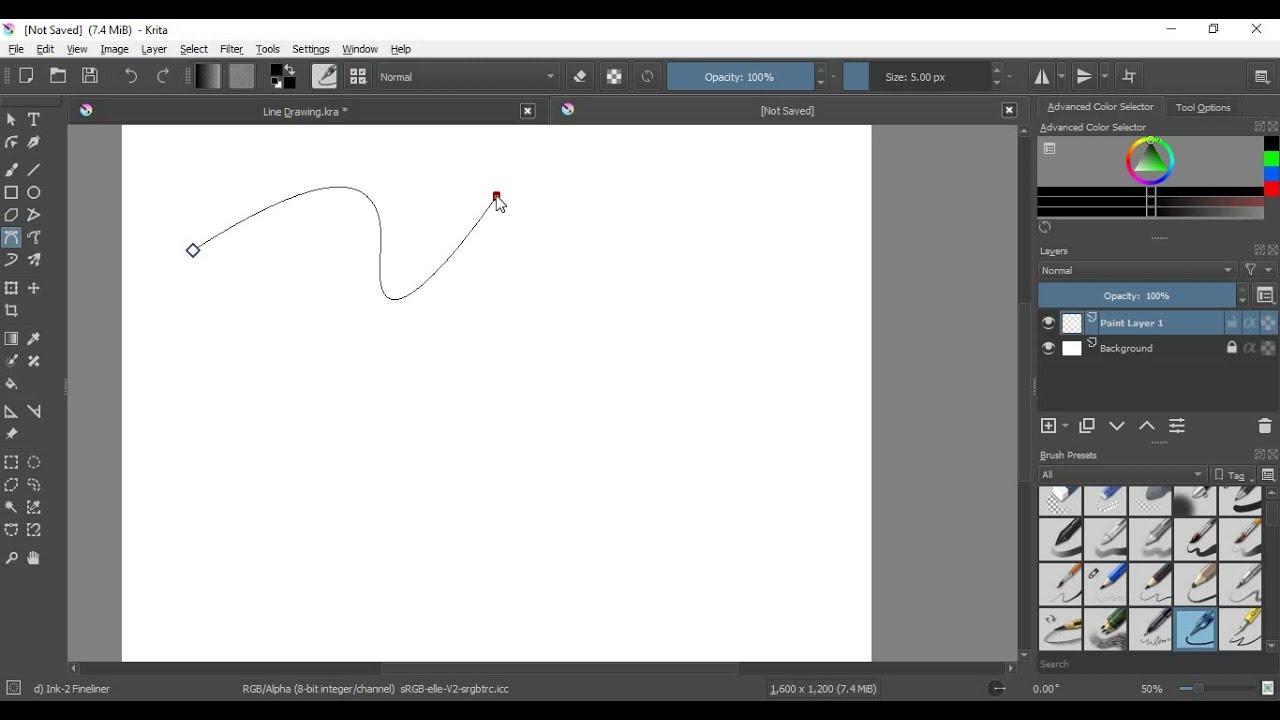
Task: Save the document with floppy icon
Action: (90, 76)
